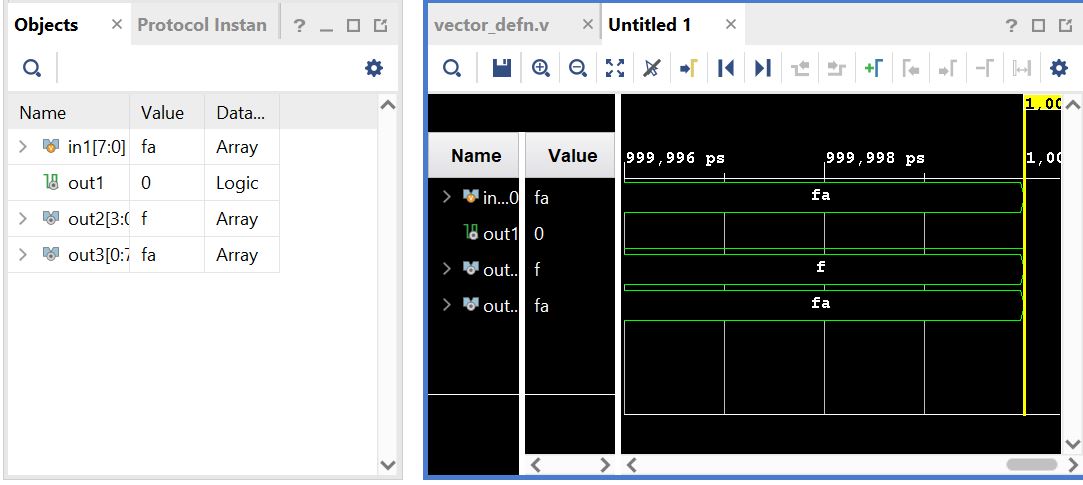Click the waveform horizontal scrollbar thumb

pos(1031,465)
